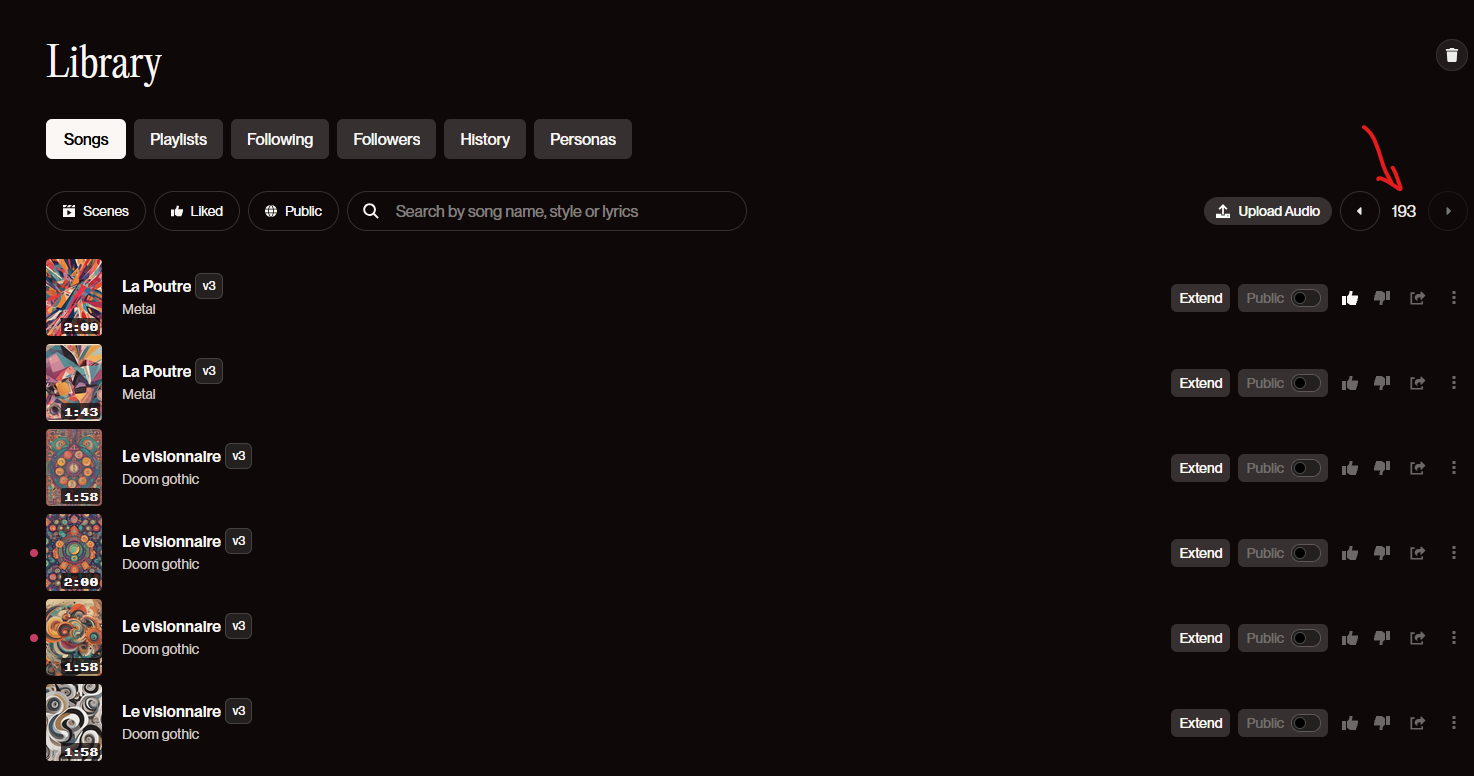Open the Personas tab
The width and height of the screenshot is (1474, 776).
tap(583, 139)
